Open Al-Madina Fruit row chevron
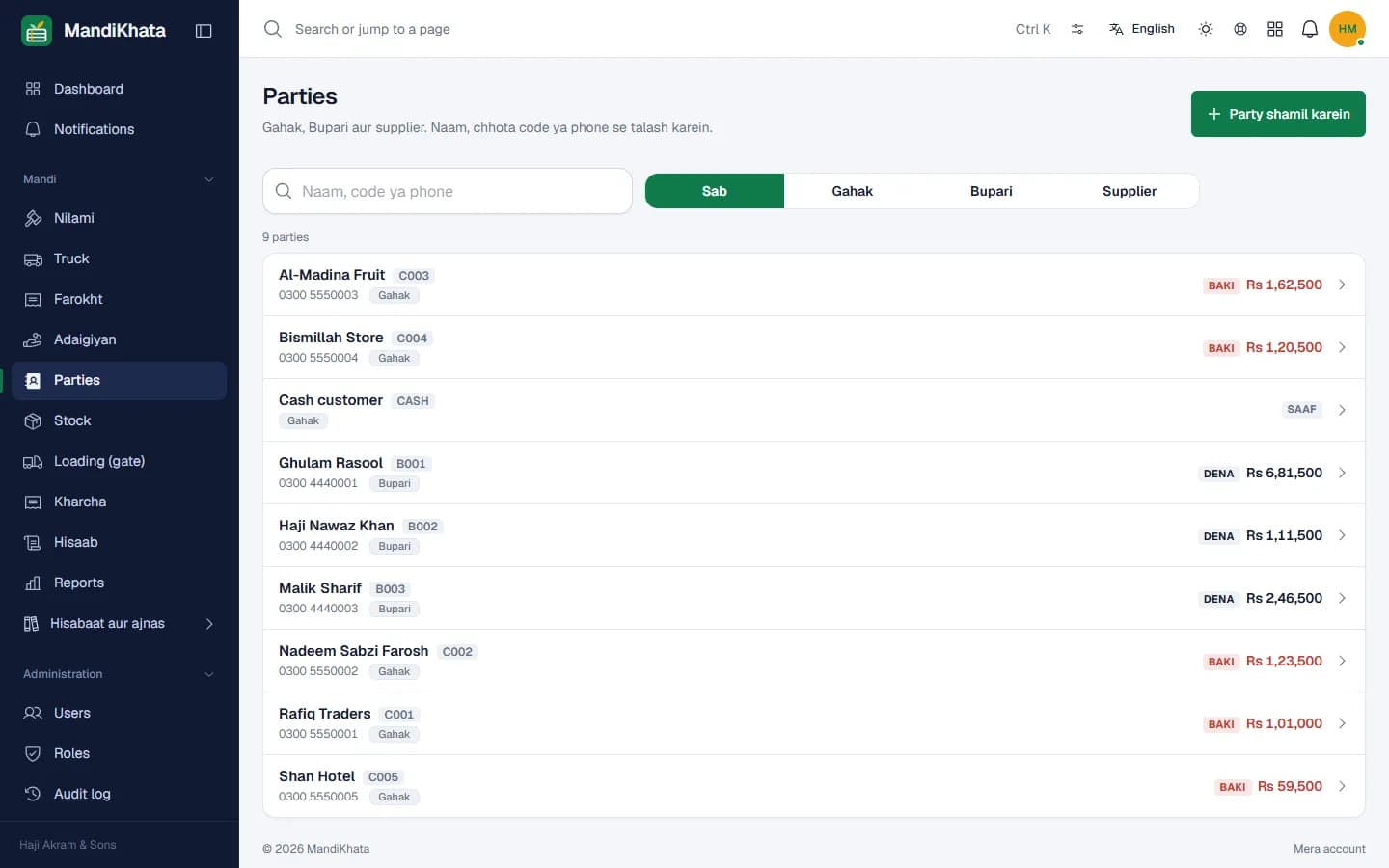Viewport: 1389px width, 868px height. (1342, 285)
